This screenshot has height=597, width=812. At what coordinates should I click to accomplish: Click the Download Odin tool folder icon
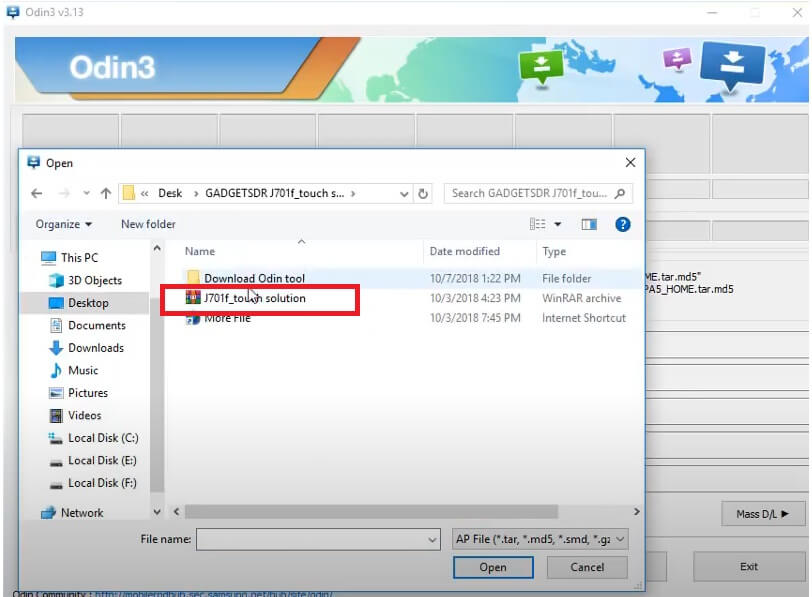click(x=193, y=278)
